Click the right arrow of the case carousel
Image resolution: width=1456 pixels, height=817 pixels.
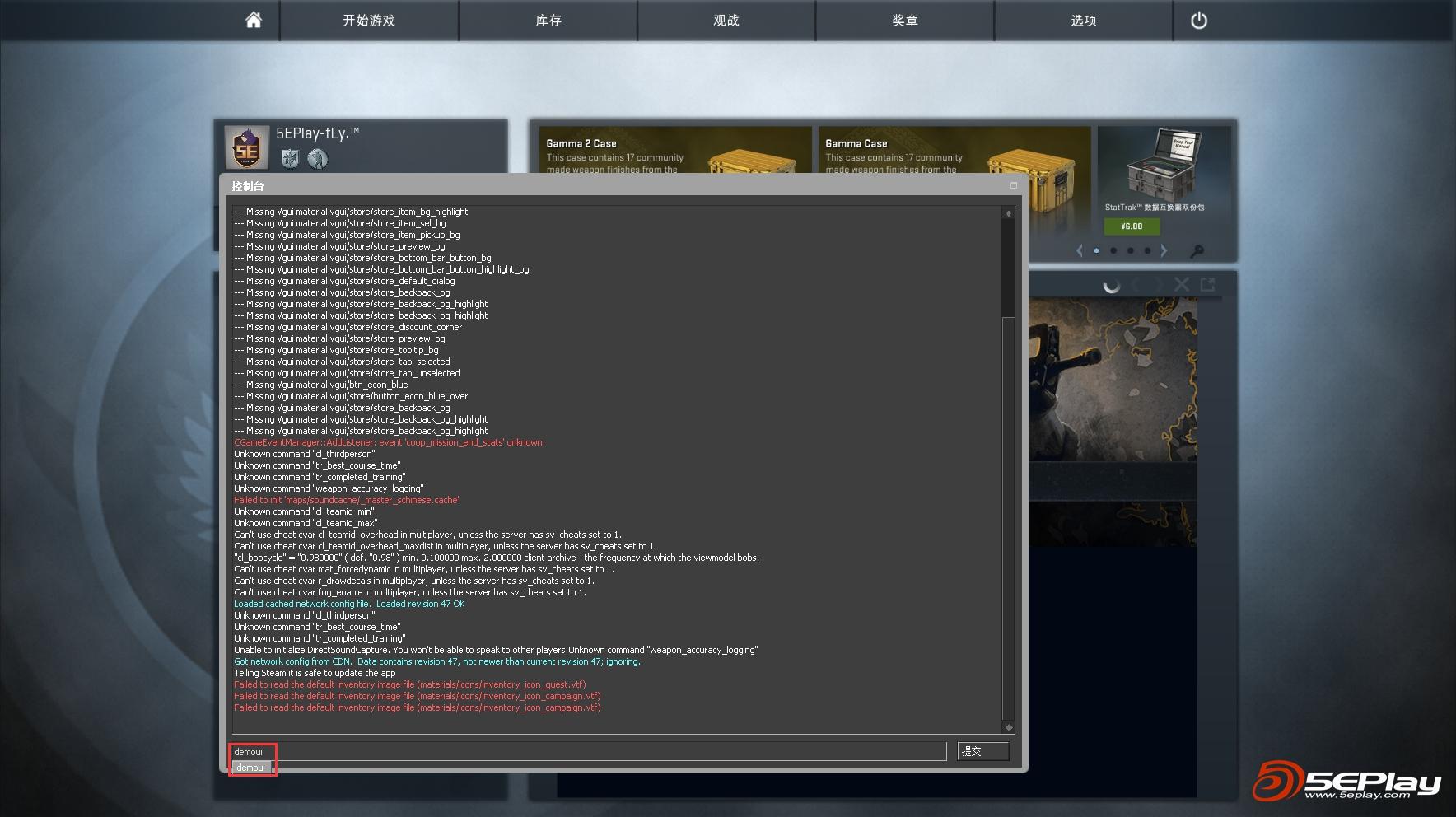1164,251
